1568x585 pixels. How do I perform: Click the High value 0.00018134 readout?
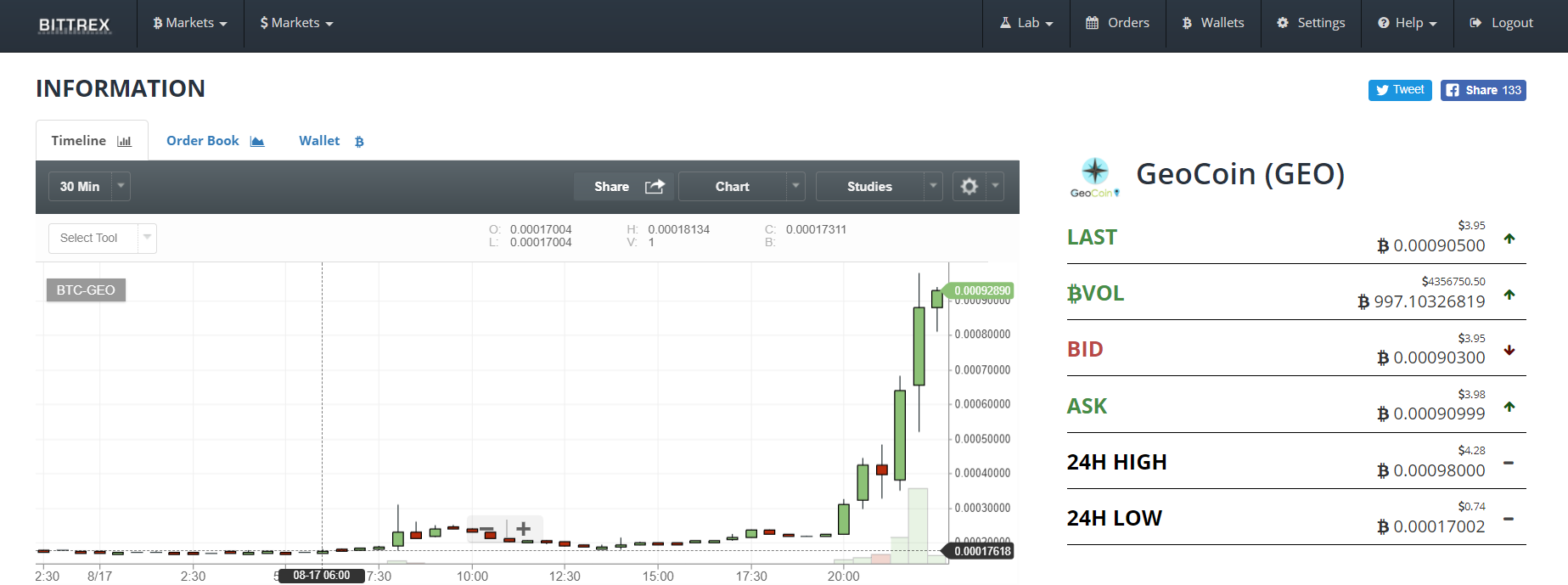point(678,229)
